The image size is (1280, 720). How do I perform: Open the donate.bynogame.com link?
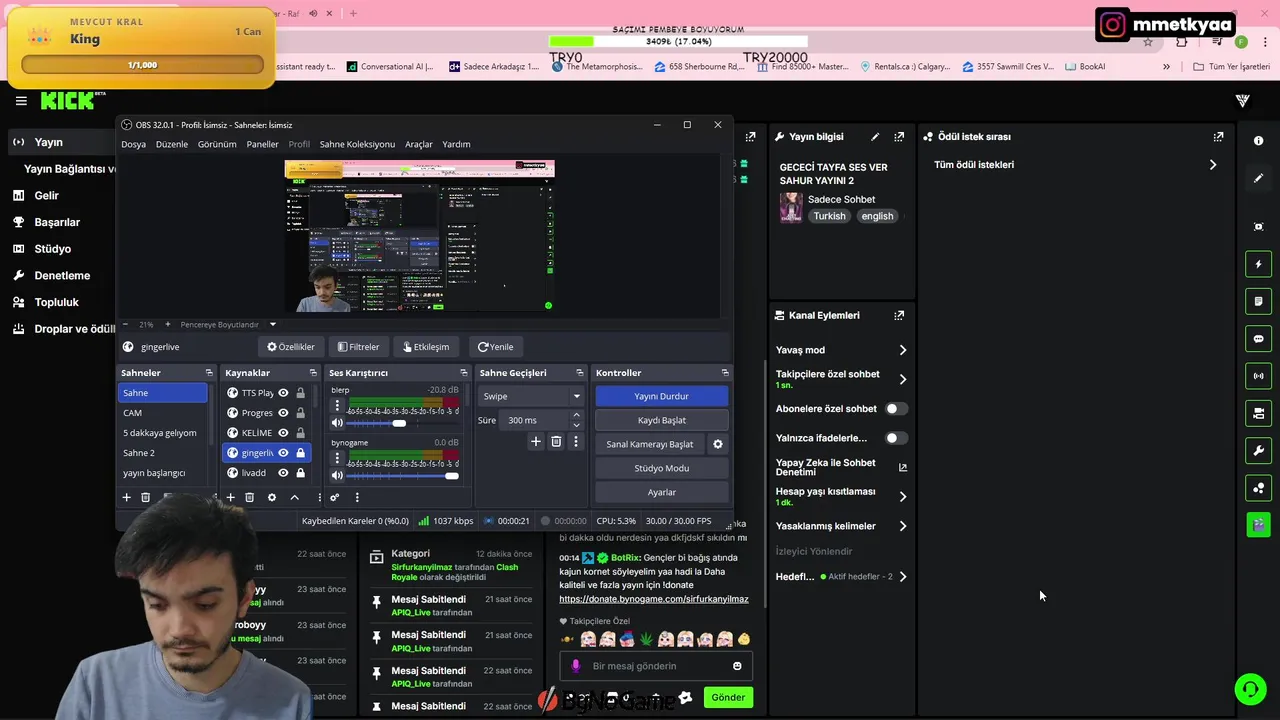coord(654,599)
